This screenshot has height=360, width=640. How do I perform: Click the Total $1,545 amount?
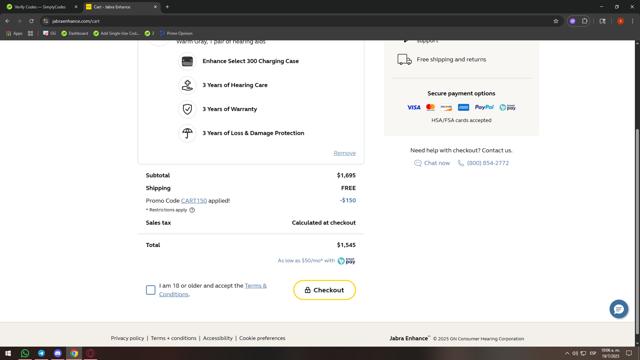tap(346, 245)
